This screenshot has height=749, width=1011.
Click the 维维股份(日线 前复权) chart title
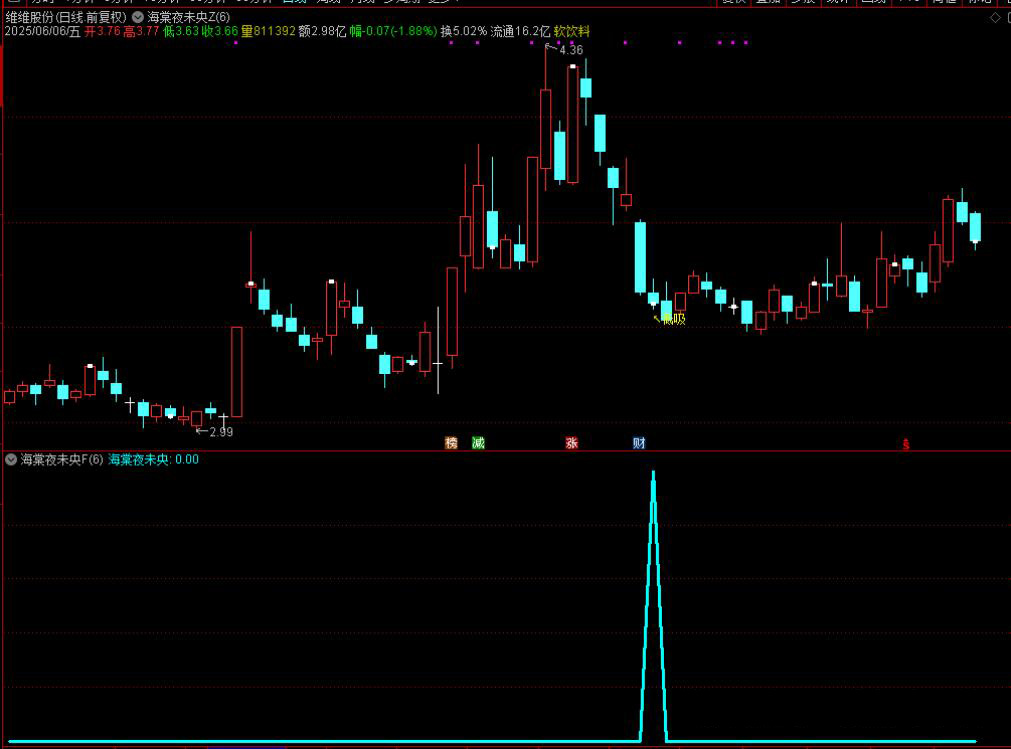click(66, 17)
